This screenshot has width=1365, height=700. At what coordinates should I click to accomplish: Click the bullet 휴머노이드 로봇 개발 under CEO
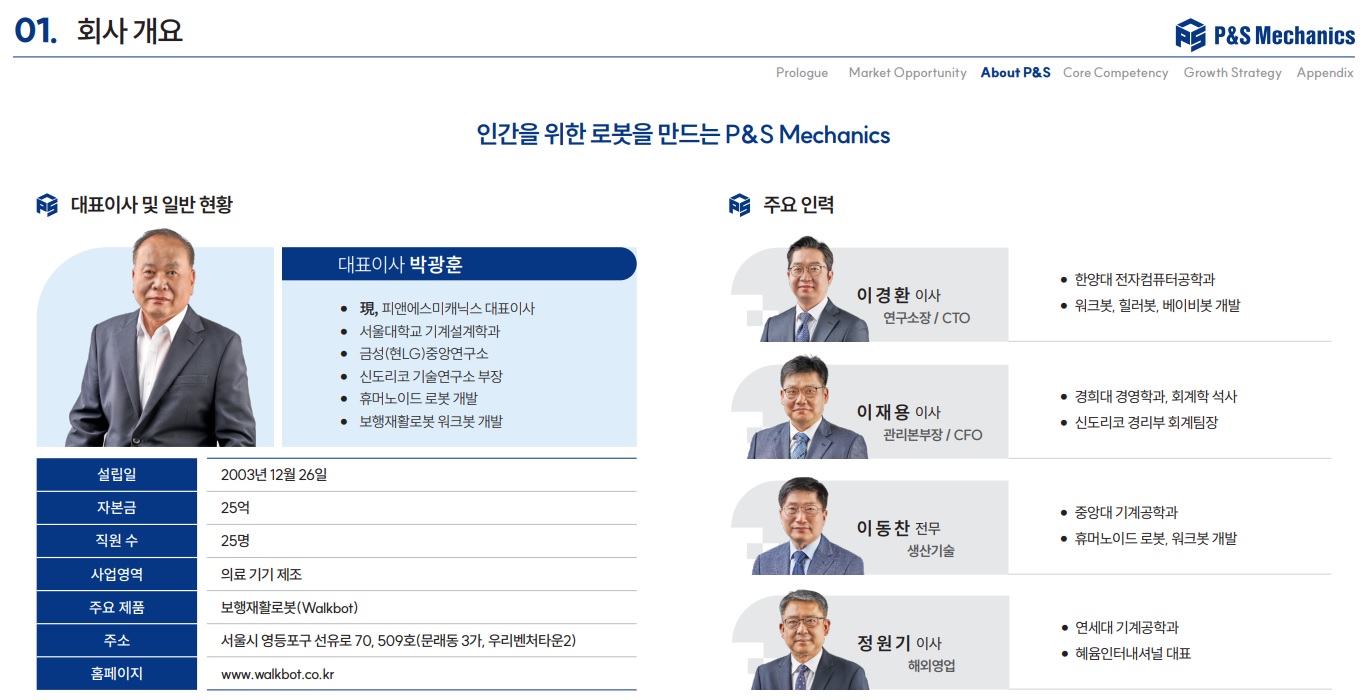click(418, 399)
